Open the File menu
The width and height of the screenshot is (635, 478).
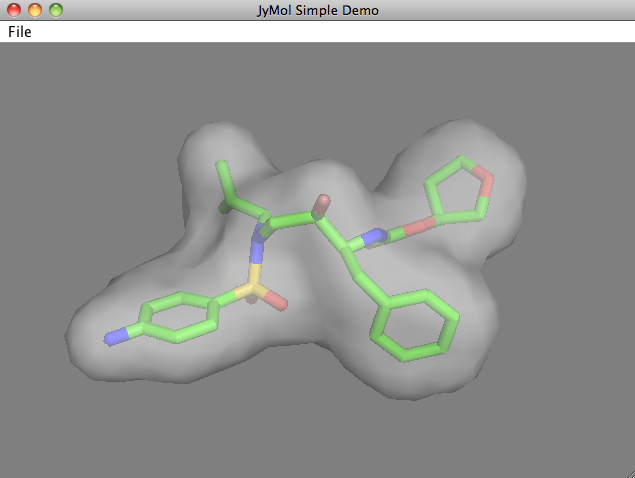20,32
